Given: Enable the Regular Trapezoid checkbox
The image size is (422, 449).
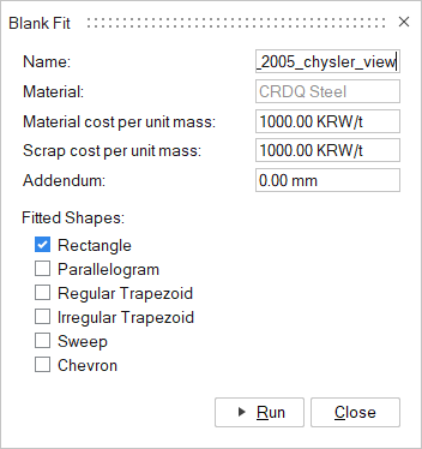Looking at the screenshot, I should pos(43,293).
